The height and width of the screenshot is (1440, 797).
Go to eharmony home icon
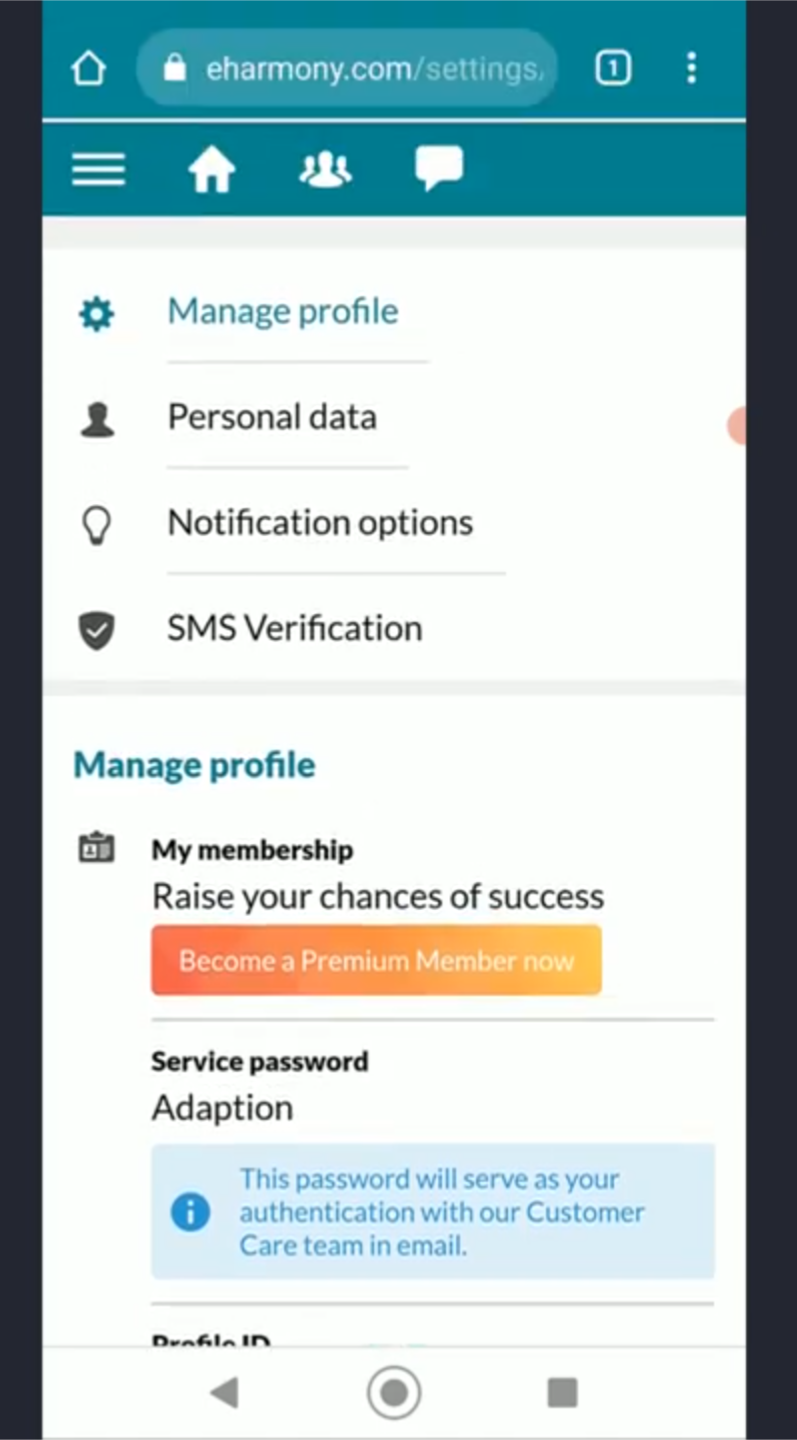[x=211, y=169]
